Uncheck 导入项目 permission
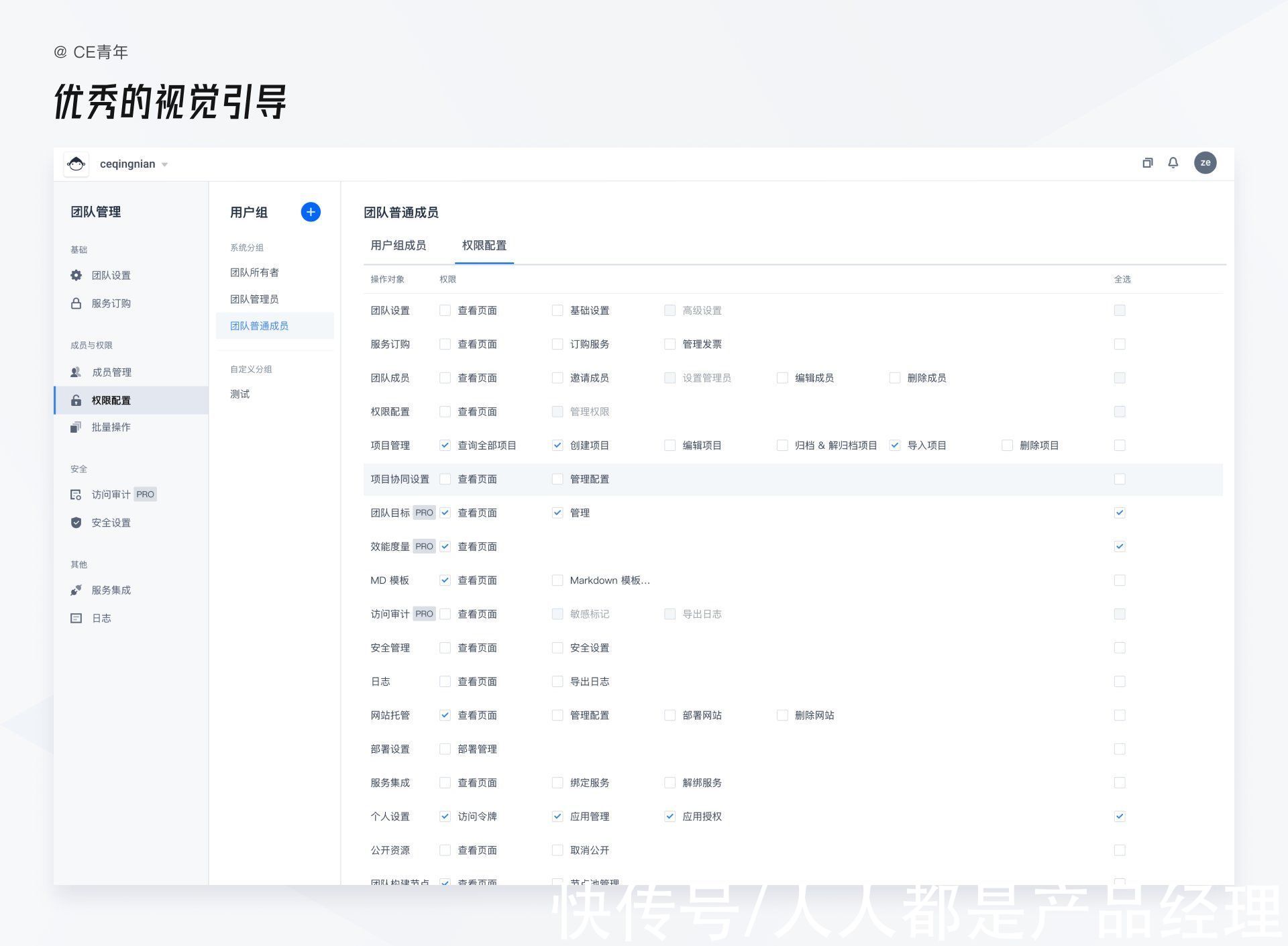This screenshot has height=946, width=1288. 894,445
